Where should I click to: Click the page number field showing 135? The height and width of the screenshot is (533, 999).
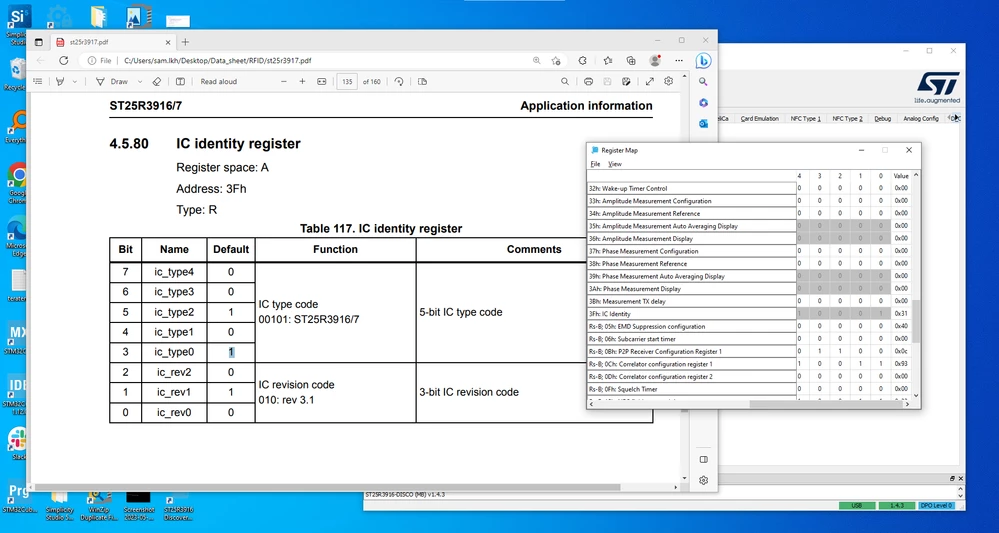coord(347,82)
